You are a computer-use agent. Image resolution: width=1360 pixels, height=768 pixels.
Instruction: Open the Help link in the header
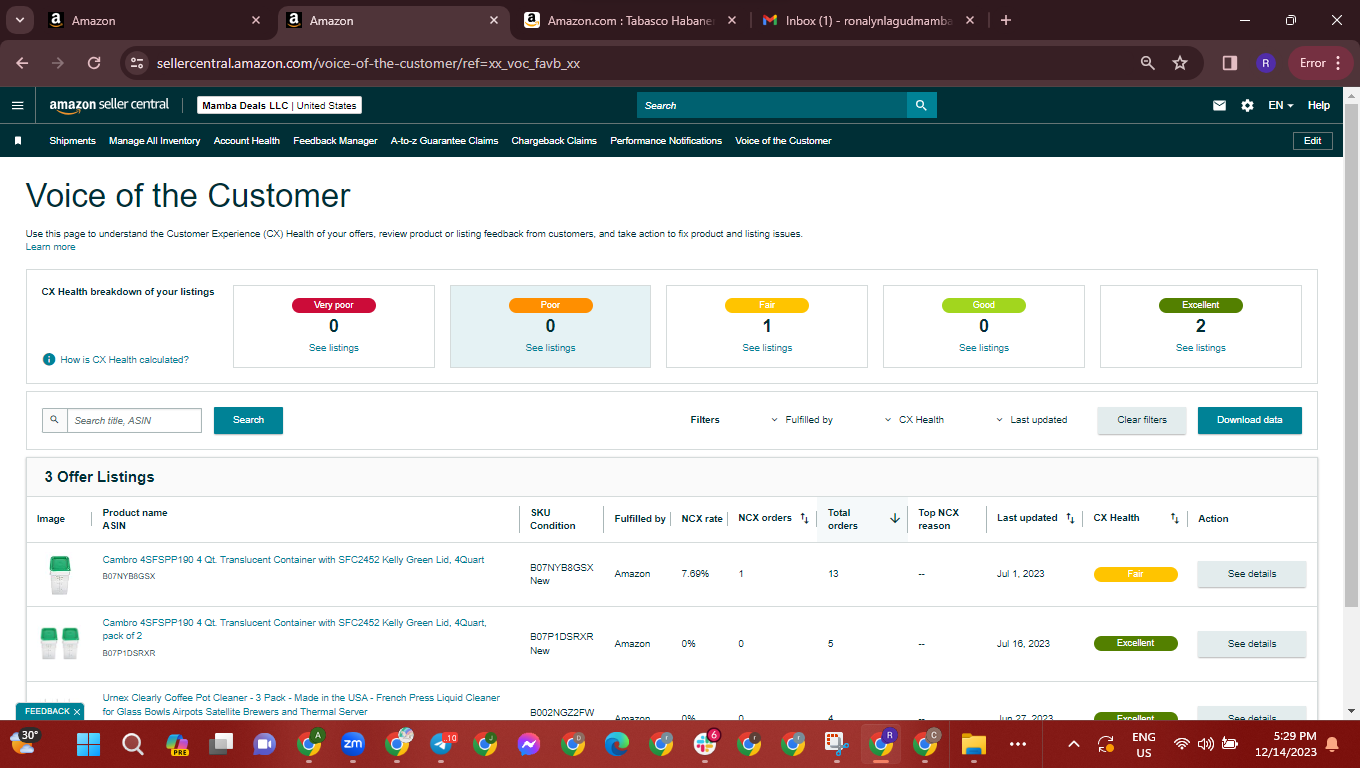(x=1319, y=105)
